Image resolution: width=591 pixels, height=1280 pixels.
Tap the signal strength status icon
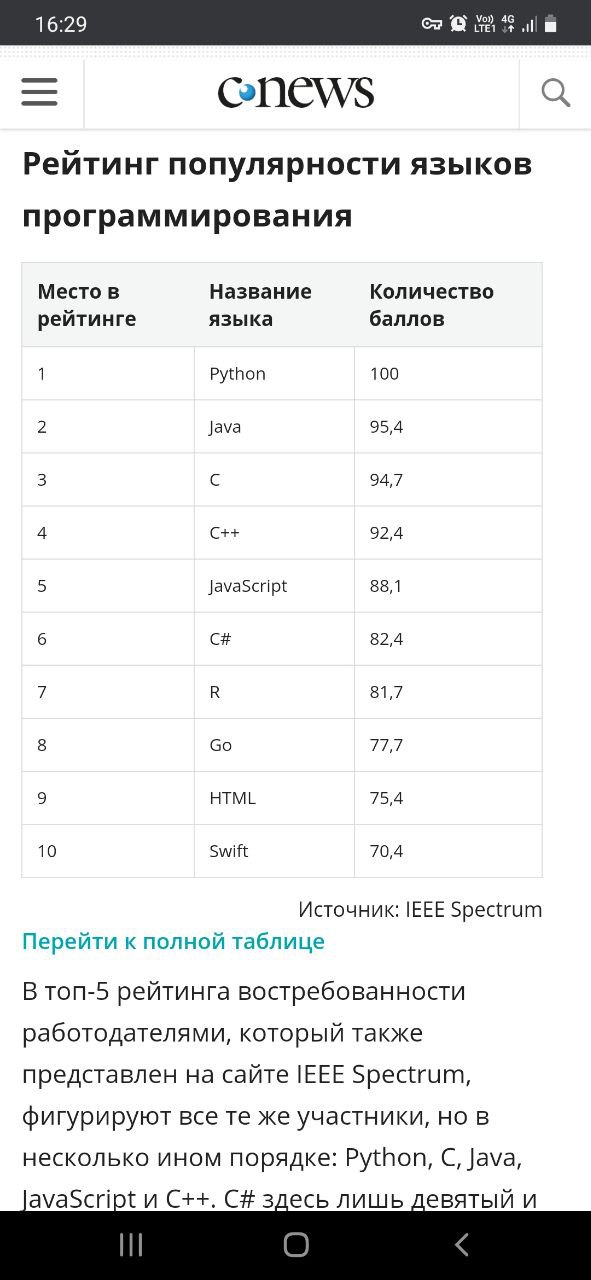529,24
